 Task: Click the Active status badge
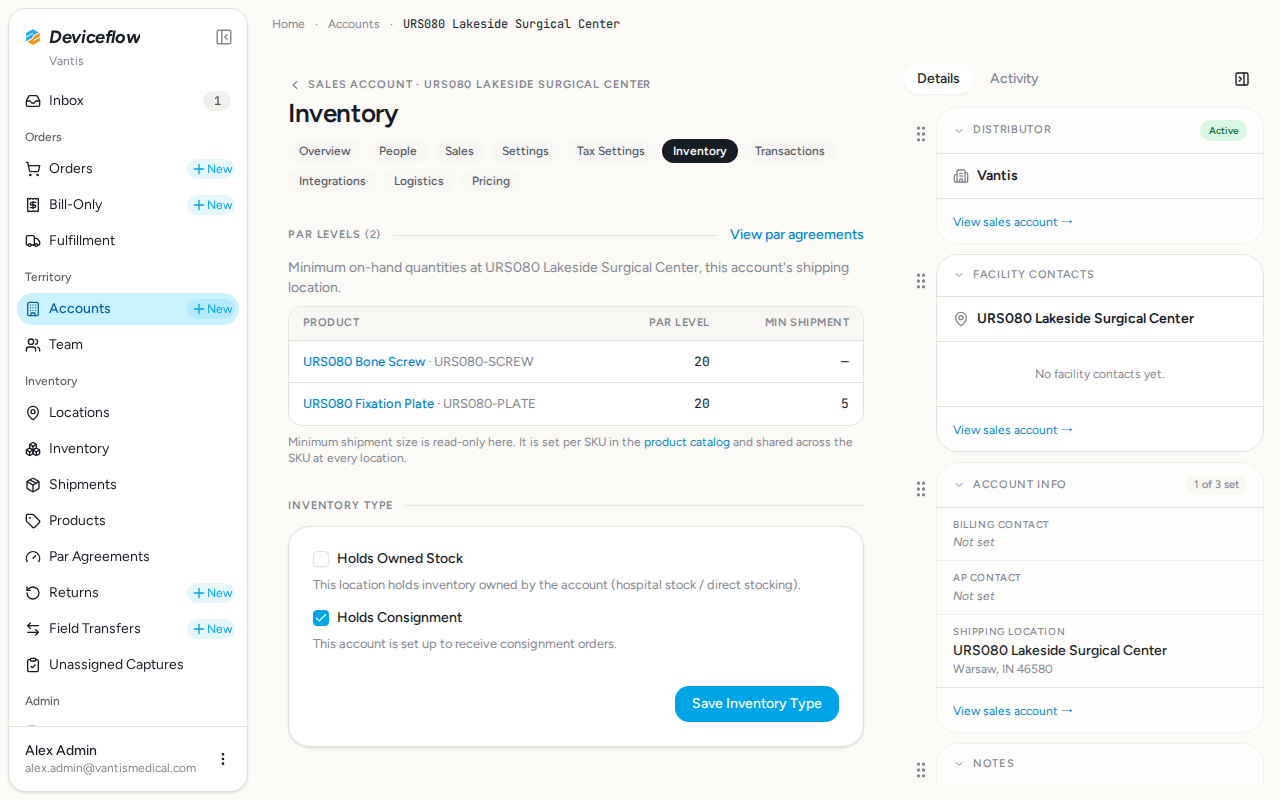click(1223, 131)
